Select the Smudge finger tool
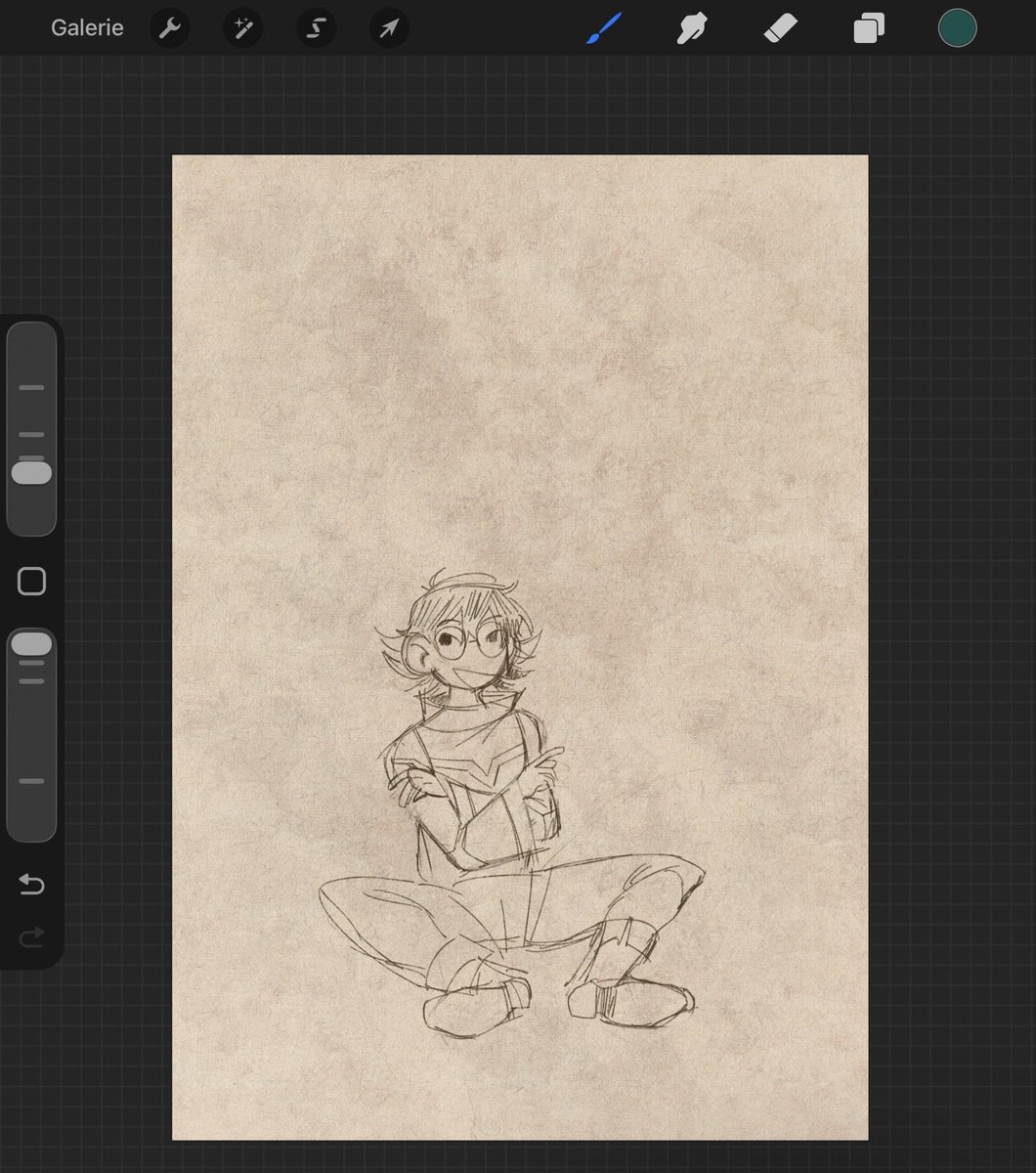 [x=691, y=28]
